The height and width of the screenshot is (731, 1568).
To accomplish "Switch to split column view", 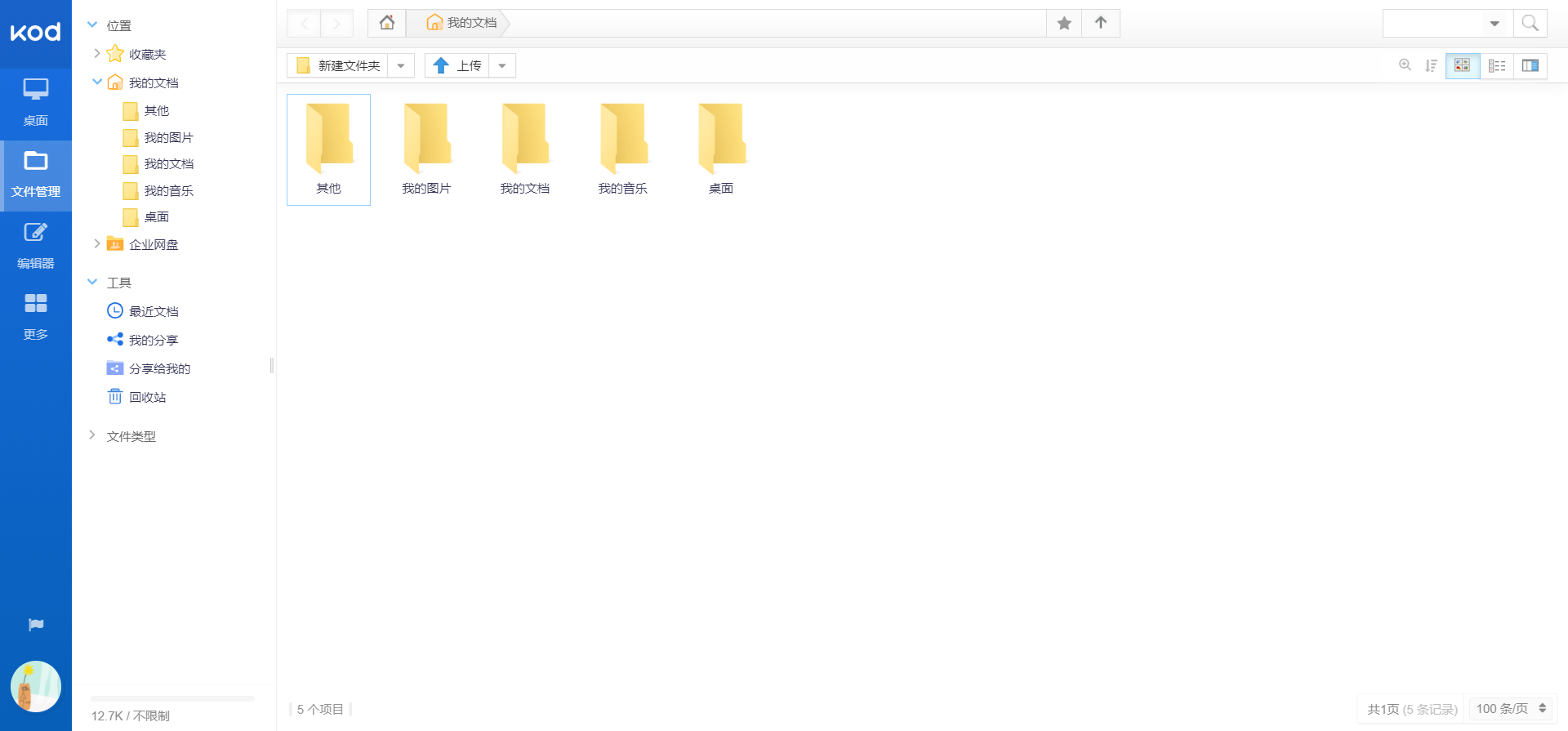I will (1530, 65).
